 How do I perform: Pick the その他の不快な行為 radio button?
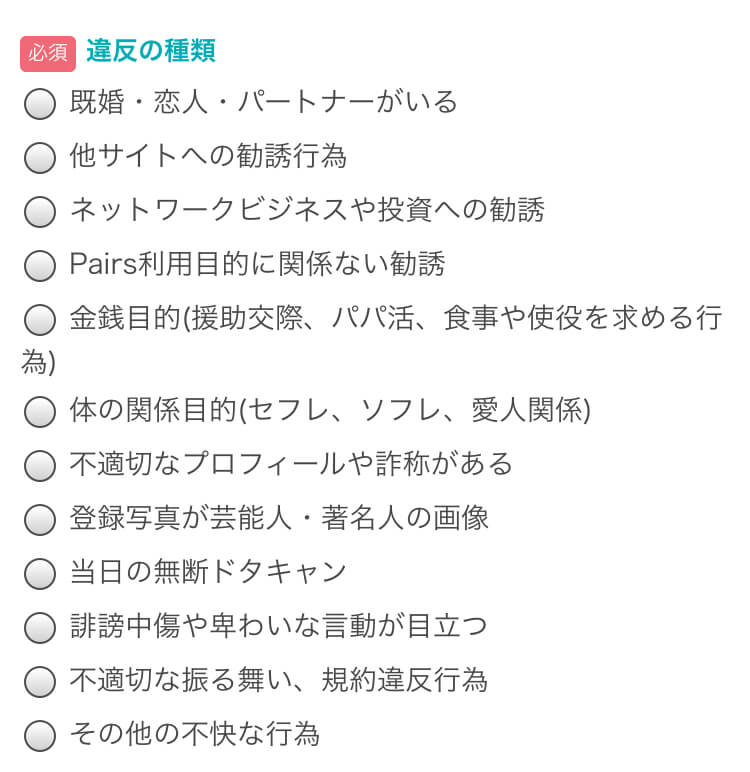pos(39,736)
